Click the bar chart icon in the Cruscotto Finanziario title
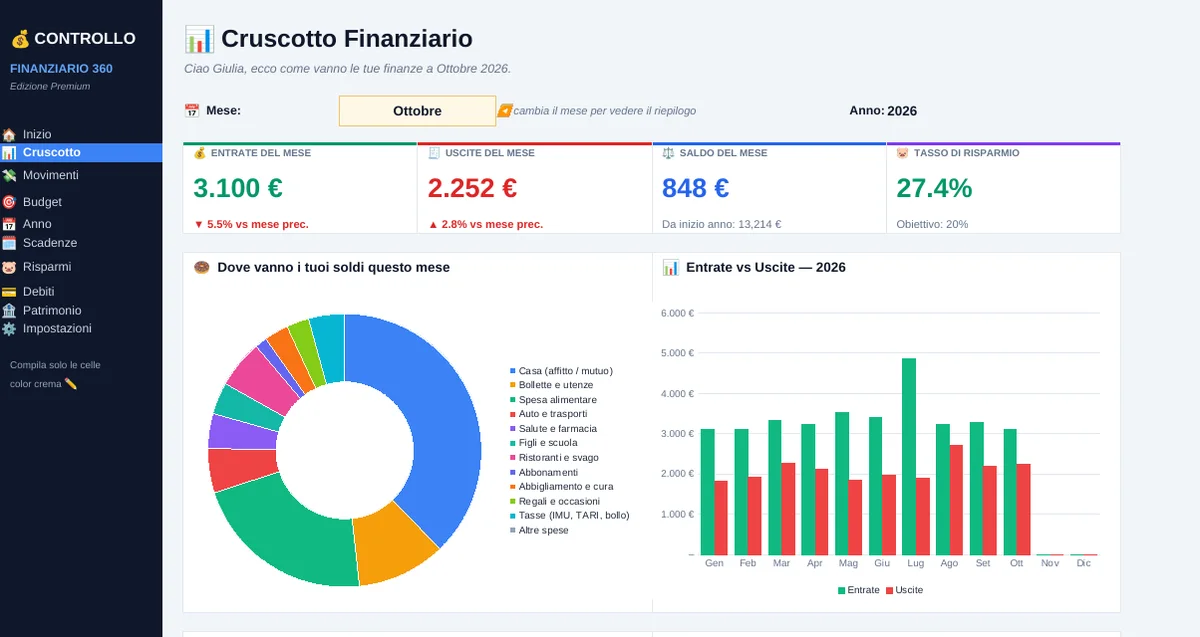 coord(199,39)
